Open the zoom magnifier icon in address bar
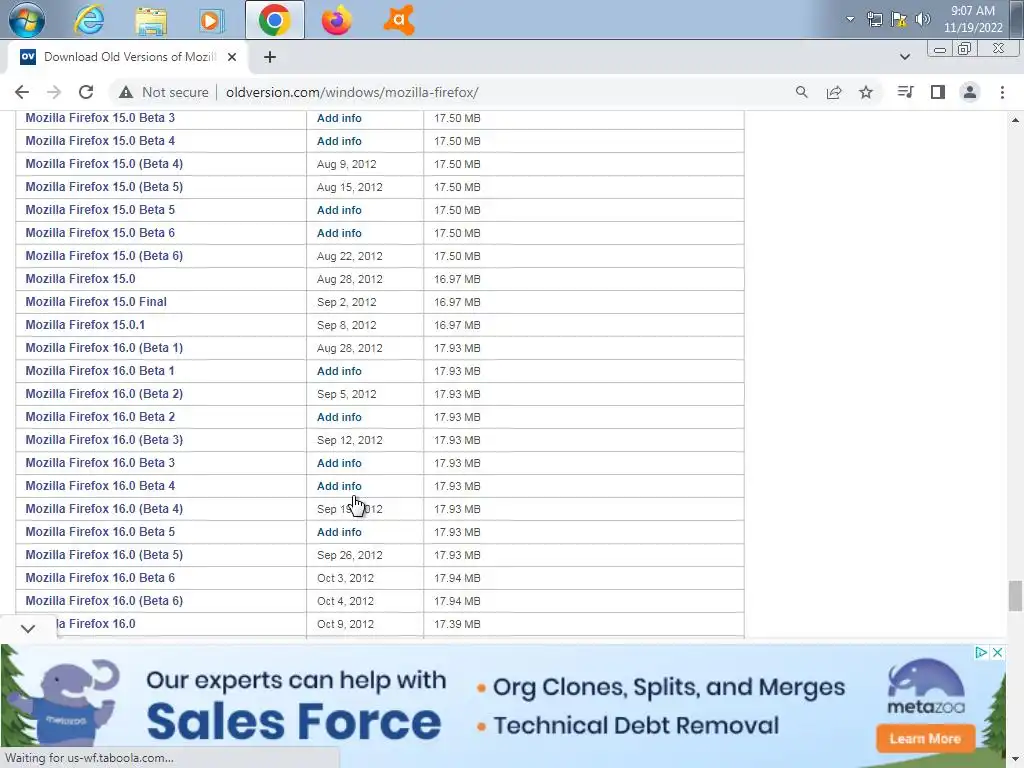 [801, 92]
